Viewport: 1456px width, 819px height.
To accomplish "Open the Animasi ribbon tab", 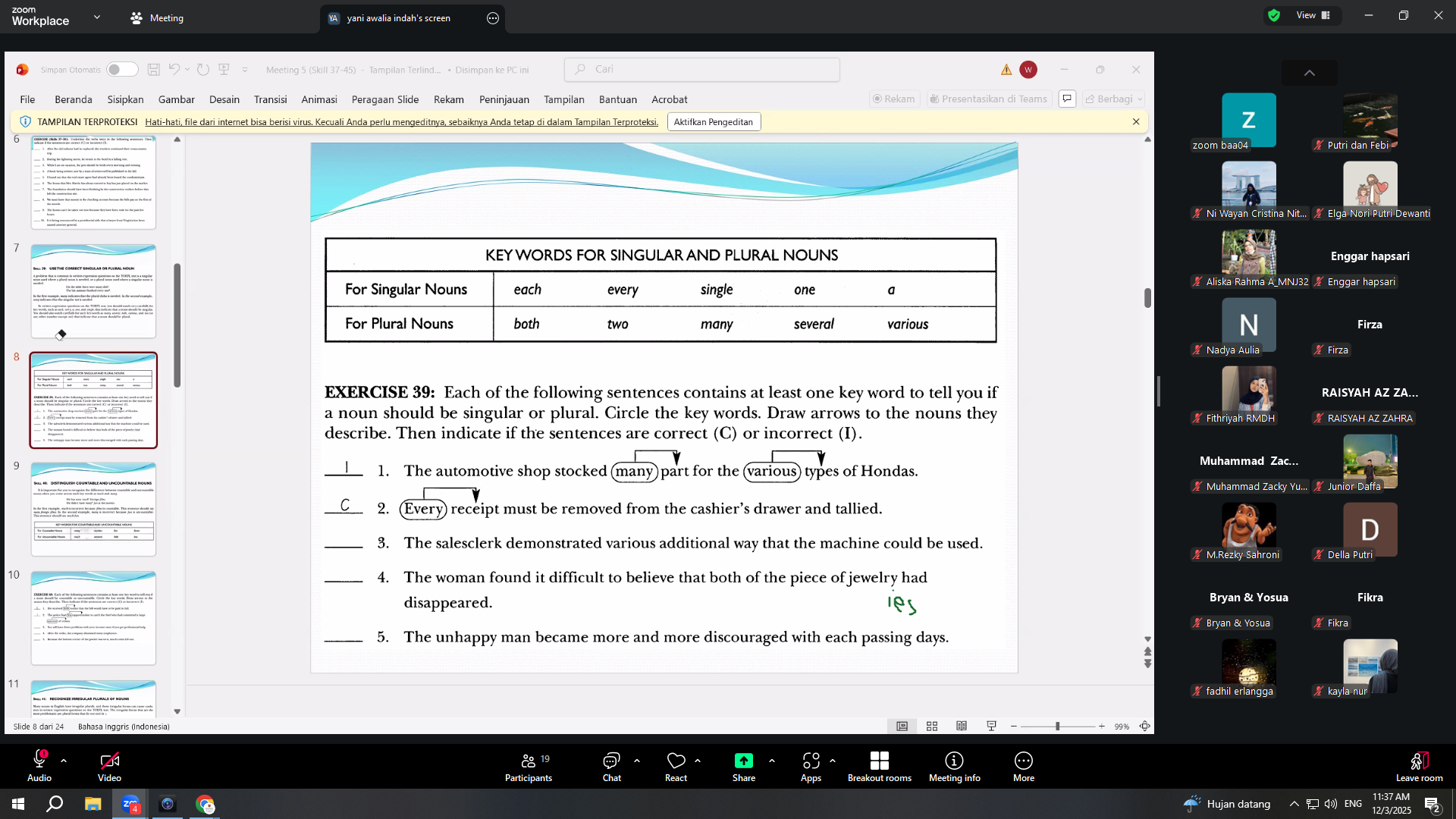I will pos(319,99).
